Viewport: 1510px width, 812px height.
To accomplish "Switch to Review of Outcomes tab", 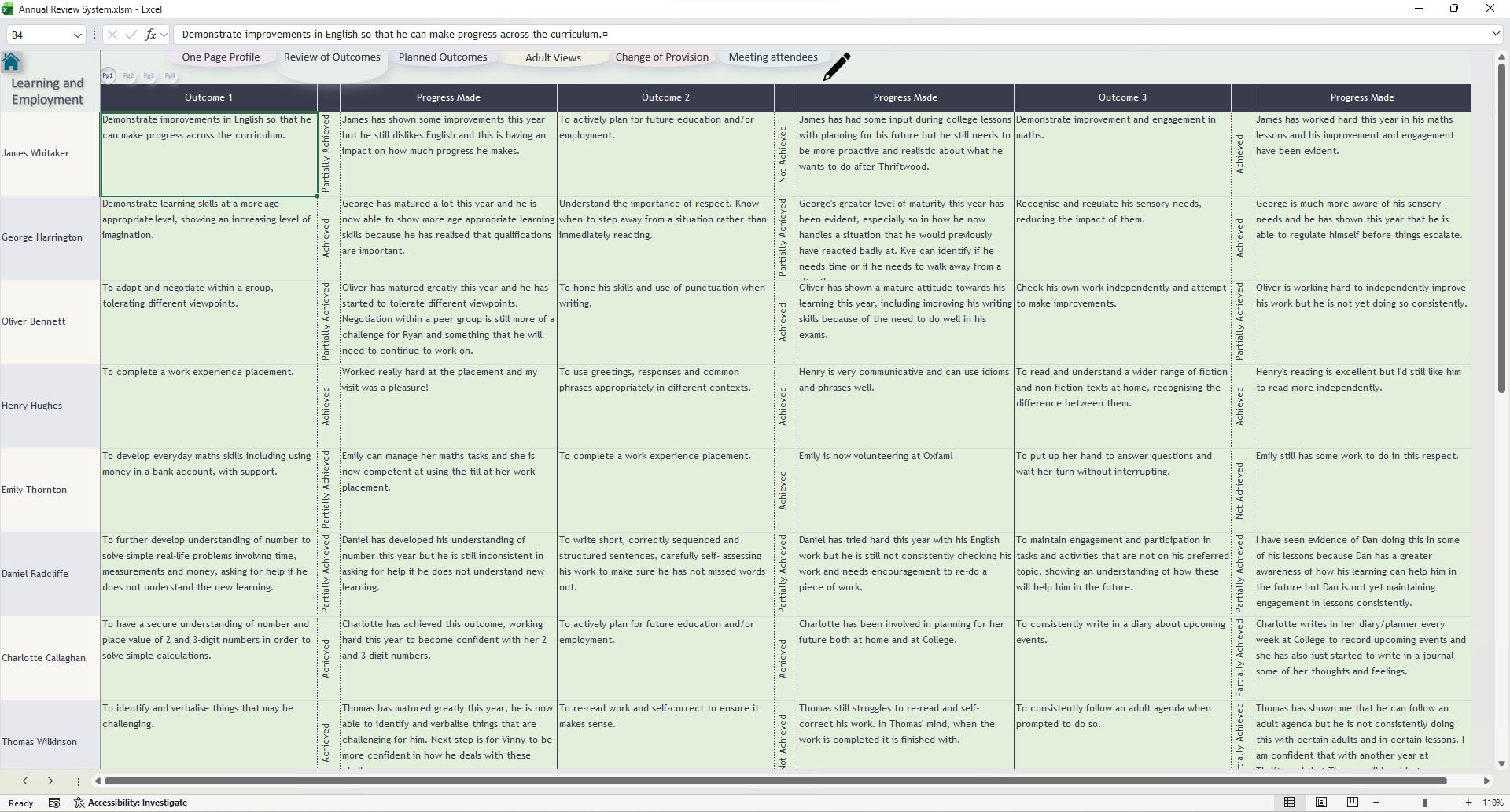I will point(332,57).
